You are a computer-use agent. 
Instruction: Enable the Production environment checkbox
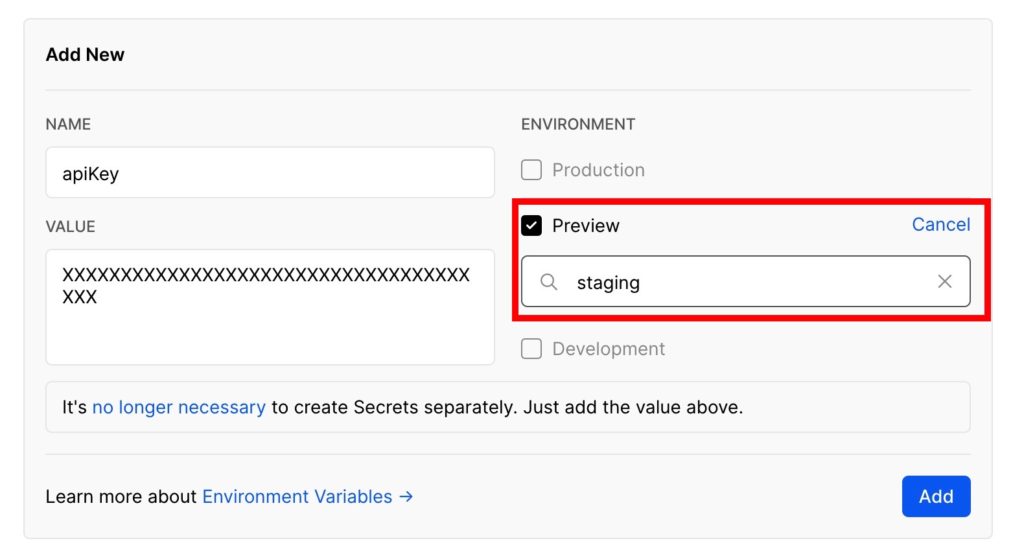(x=532, y=170)
